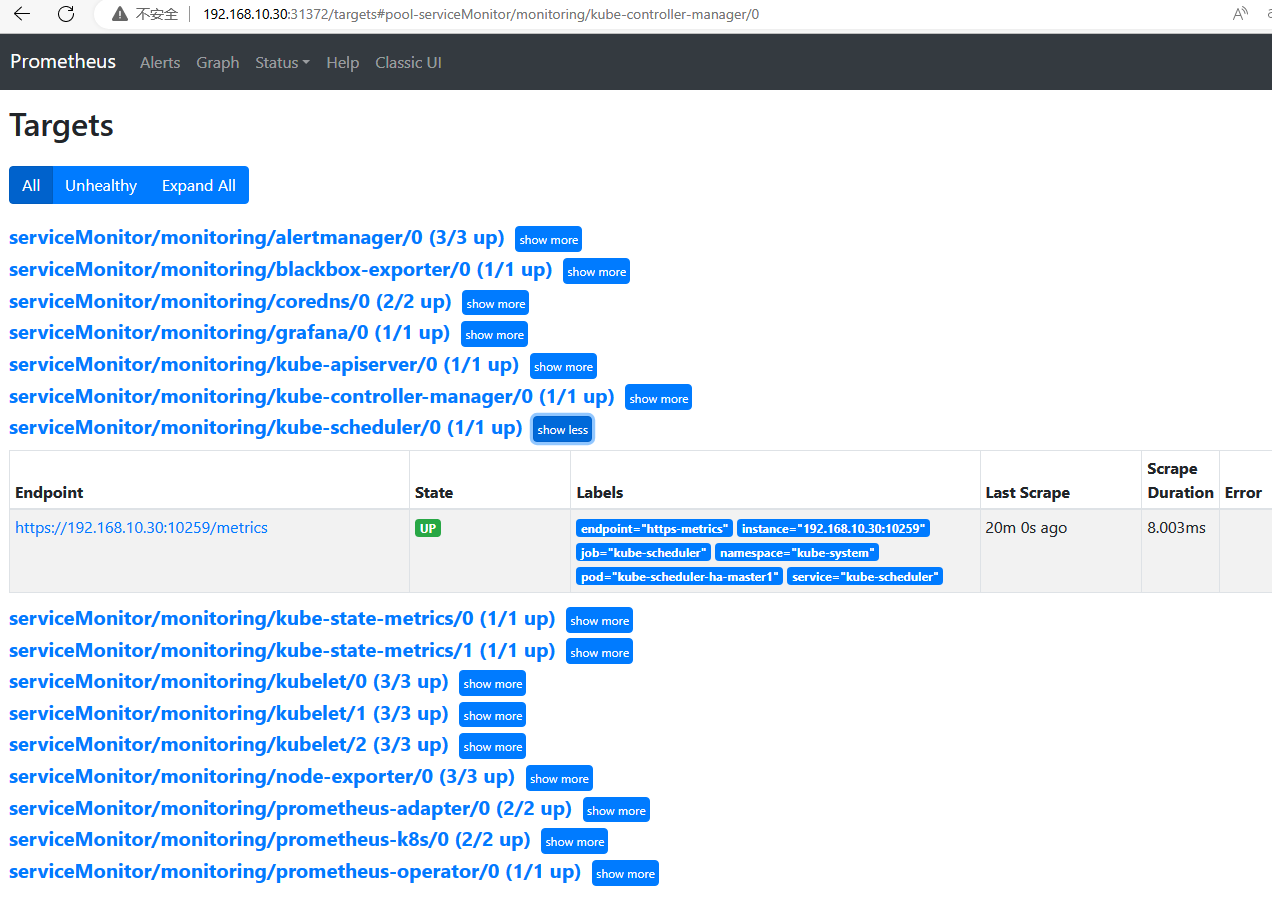Show more for the grafana service monitor
The image size is (1272, 919).
point(494,334)
